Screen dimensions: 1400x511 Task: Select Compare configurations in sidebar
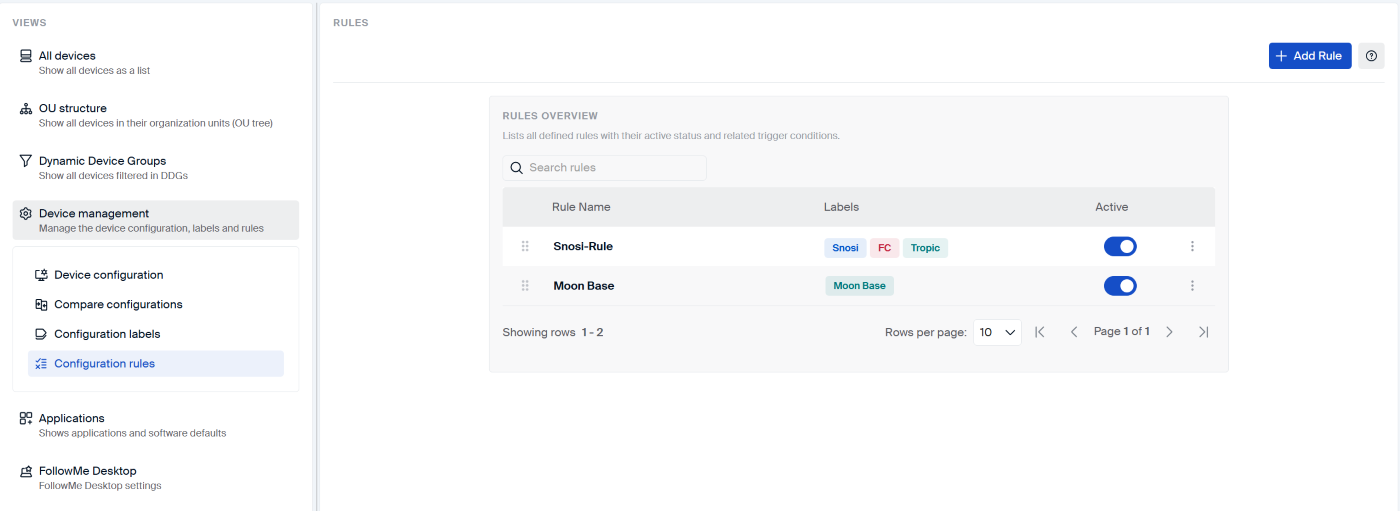click(118, 304)
